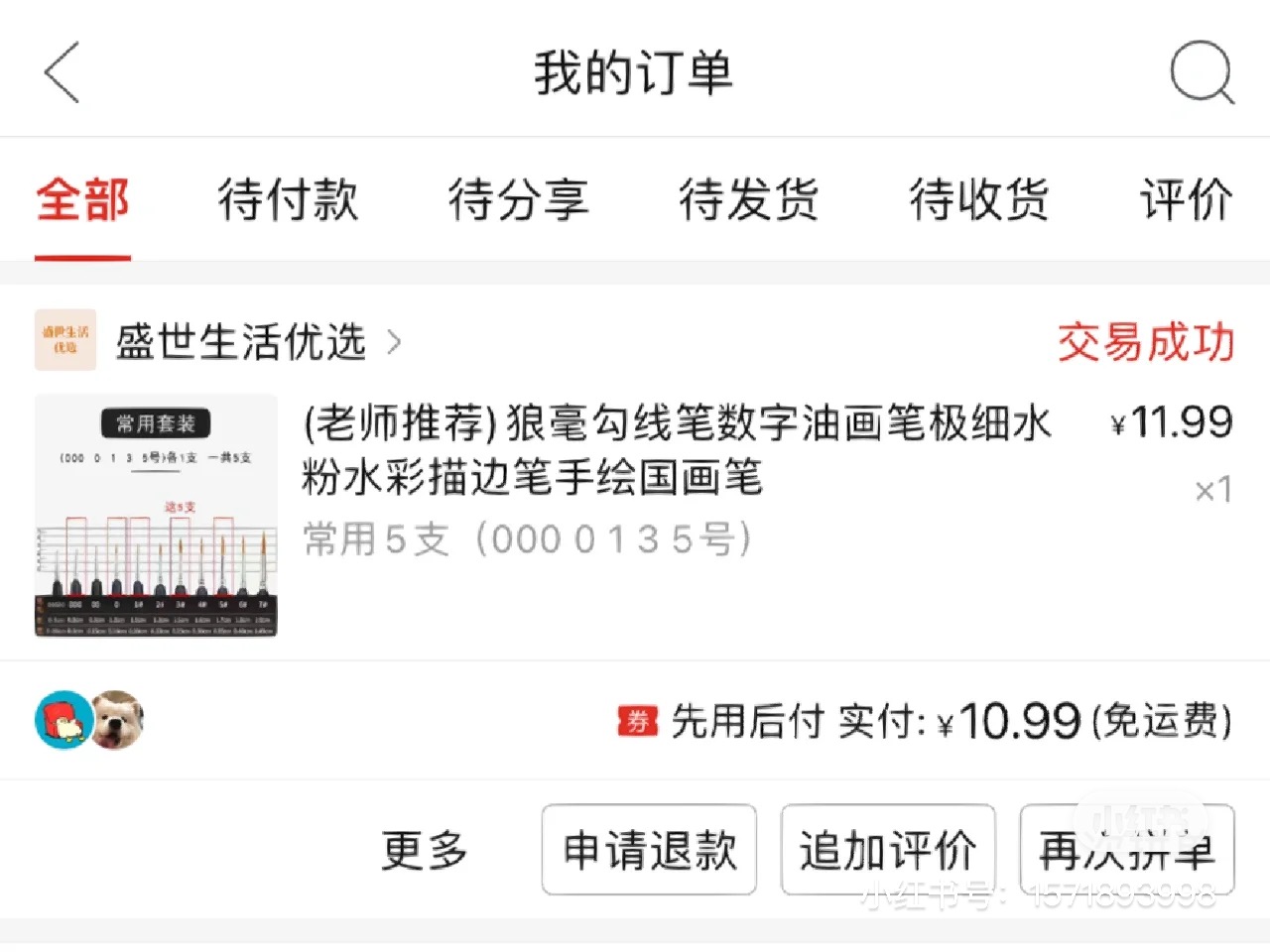Switch to the 评价 tab
The width and height of the screenshot is (1270, 952).
(x=1187, y=199)
